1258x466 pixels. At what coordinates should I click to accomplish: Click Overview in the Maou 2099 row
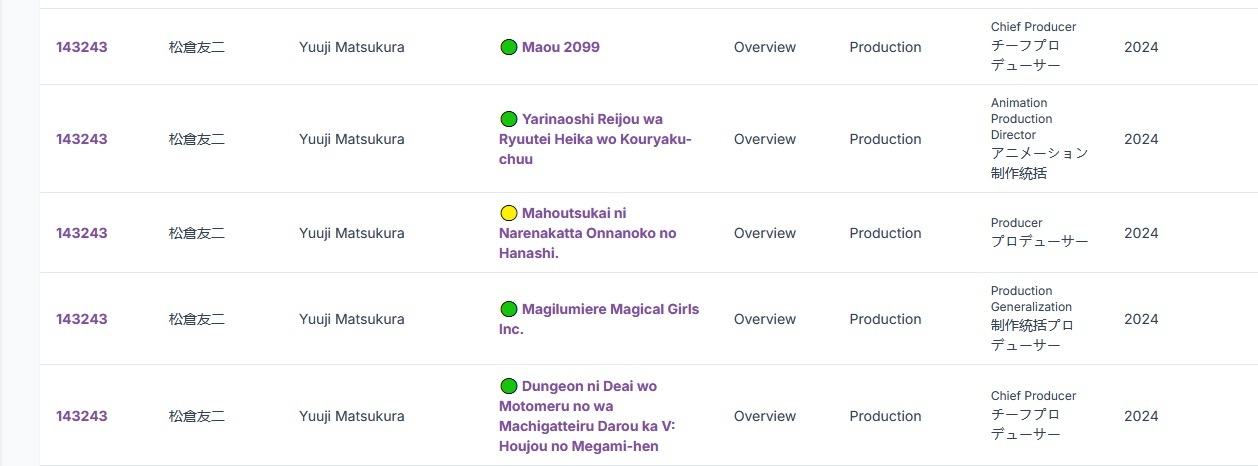point(764,47)
